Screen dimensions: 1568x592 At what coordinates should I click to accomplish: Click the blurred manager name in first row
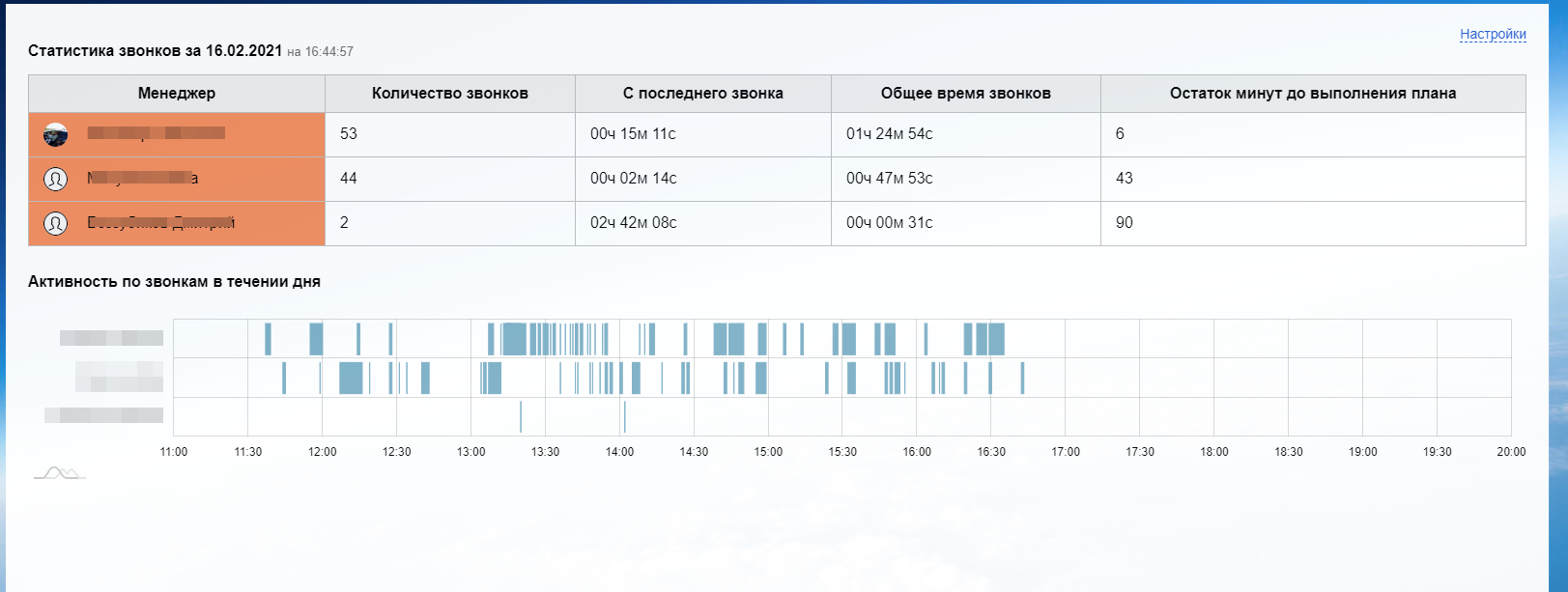[157, 133]
